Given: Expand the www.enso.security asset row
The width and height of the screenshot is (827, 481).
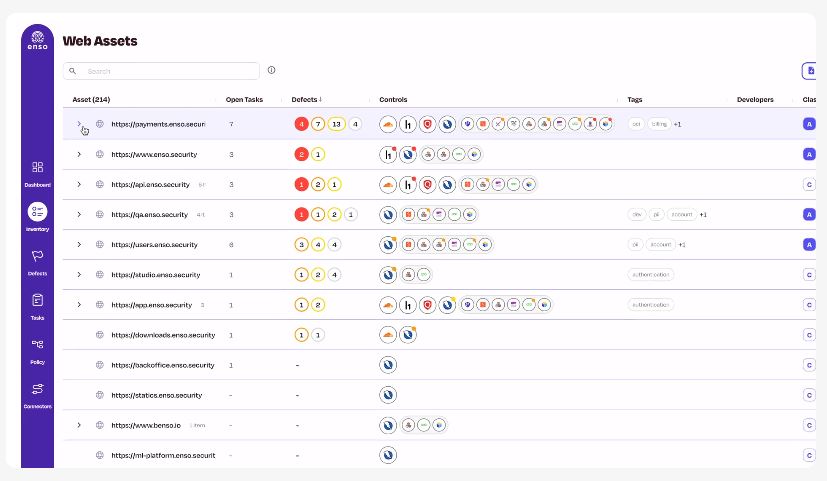Looking at the screenshot, I should [79, 154].
